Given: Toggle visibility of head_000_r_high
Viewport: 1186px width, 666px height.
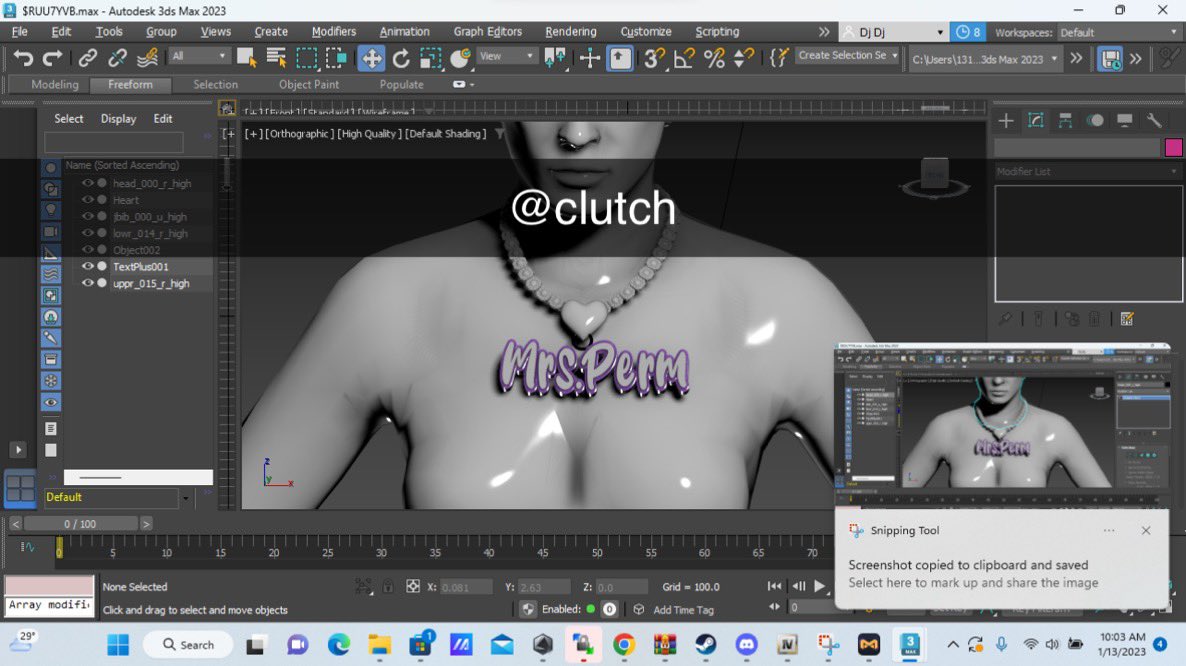Looking at the screenshot, I should 88,183.
